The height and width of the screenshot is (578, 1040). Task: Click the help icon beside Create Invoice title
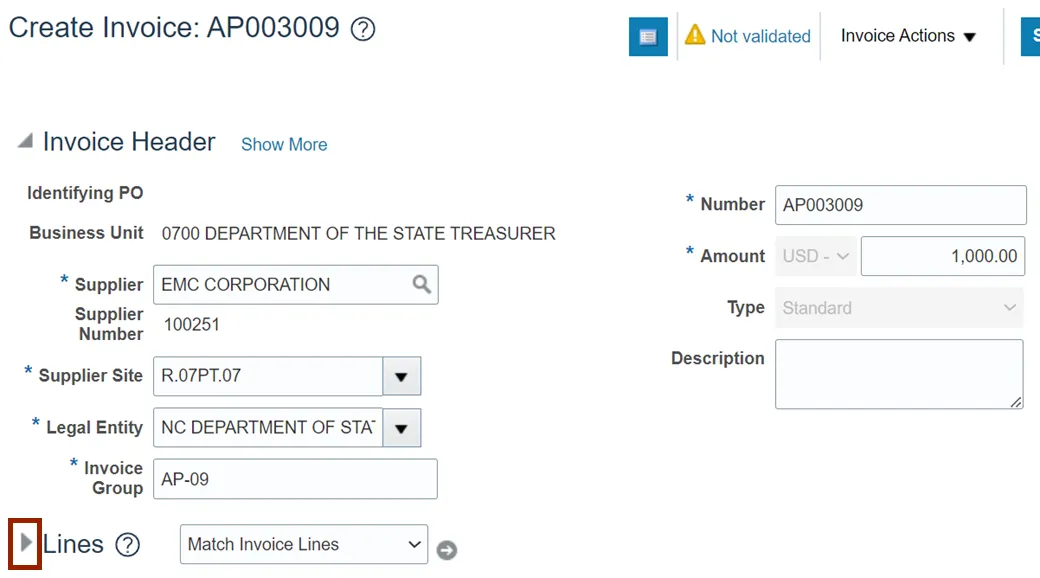tap(363, 30)
